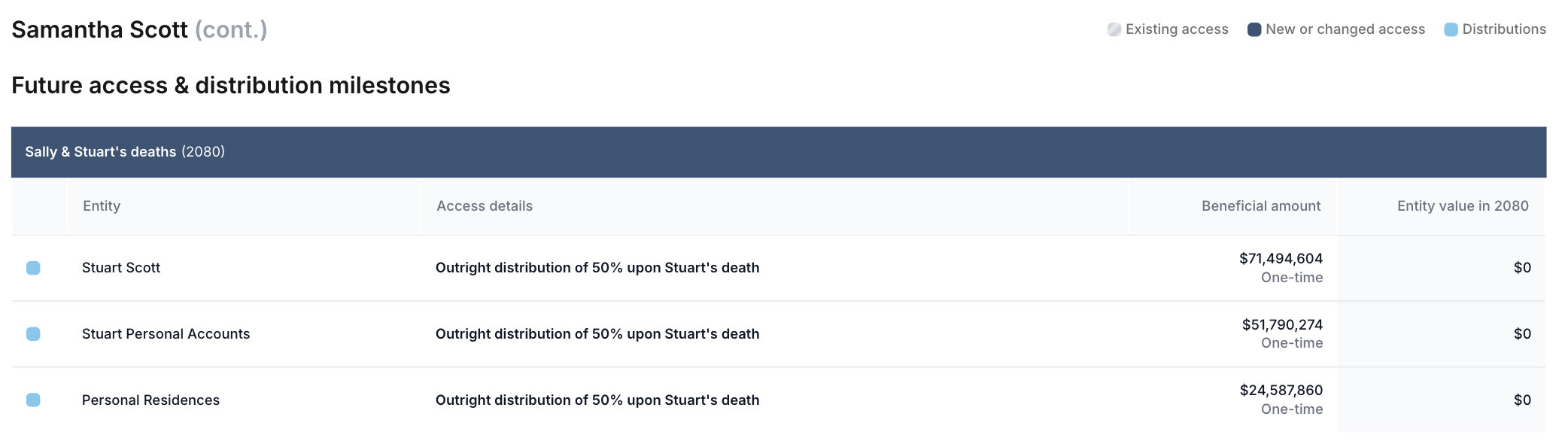Click the Entity value in 2080 header
The height and width of the screenshot is (444, 1568).
[1463, 205]
